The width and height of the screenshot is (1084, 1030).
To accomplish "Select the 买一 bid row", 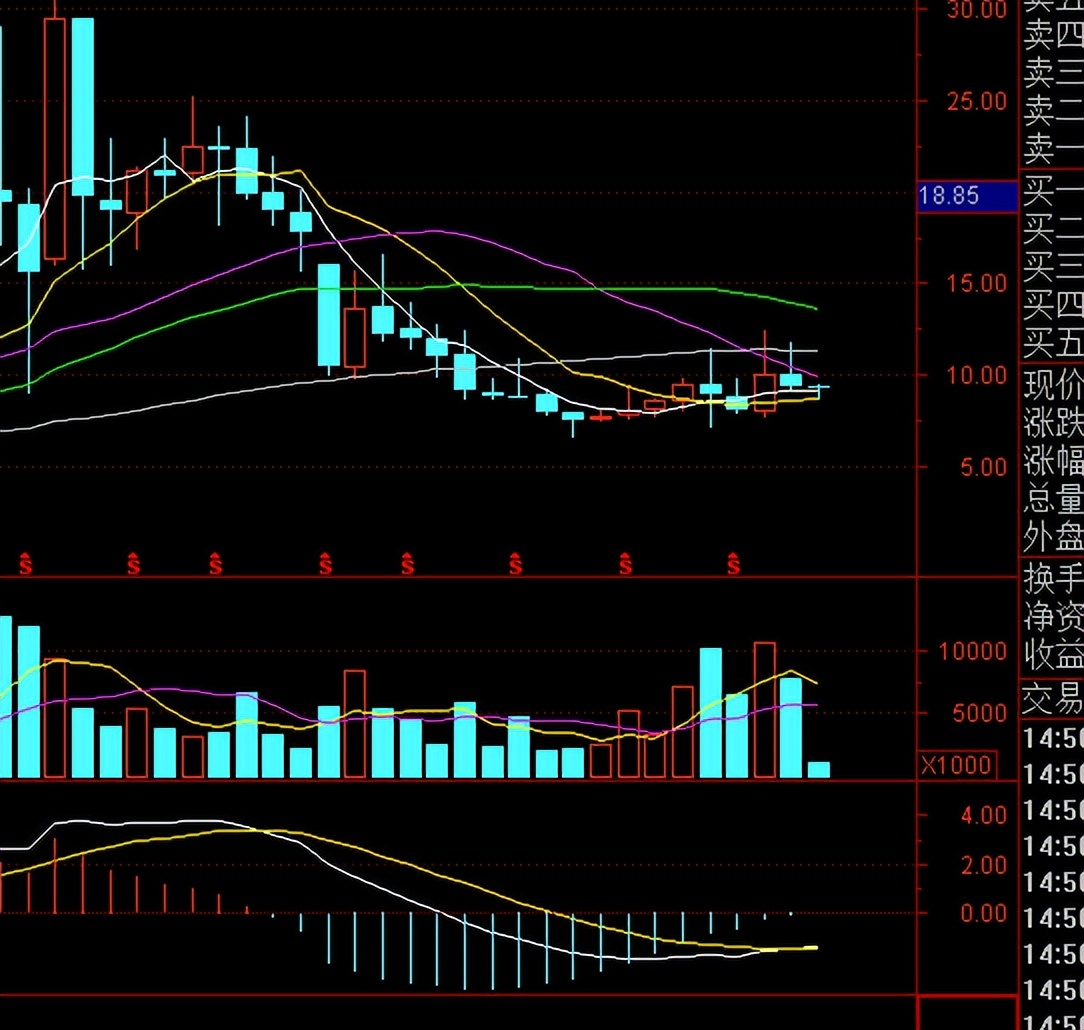I will click(1052, 190).
